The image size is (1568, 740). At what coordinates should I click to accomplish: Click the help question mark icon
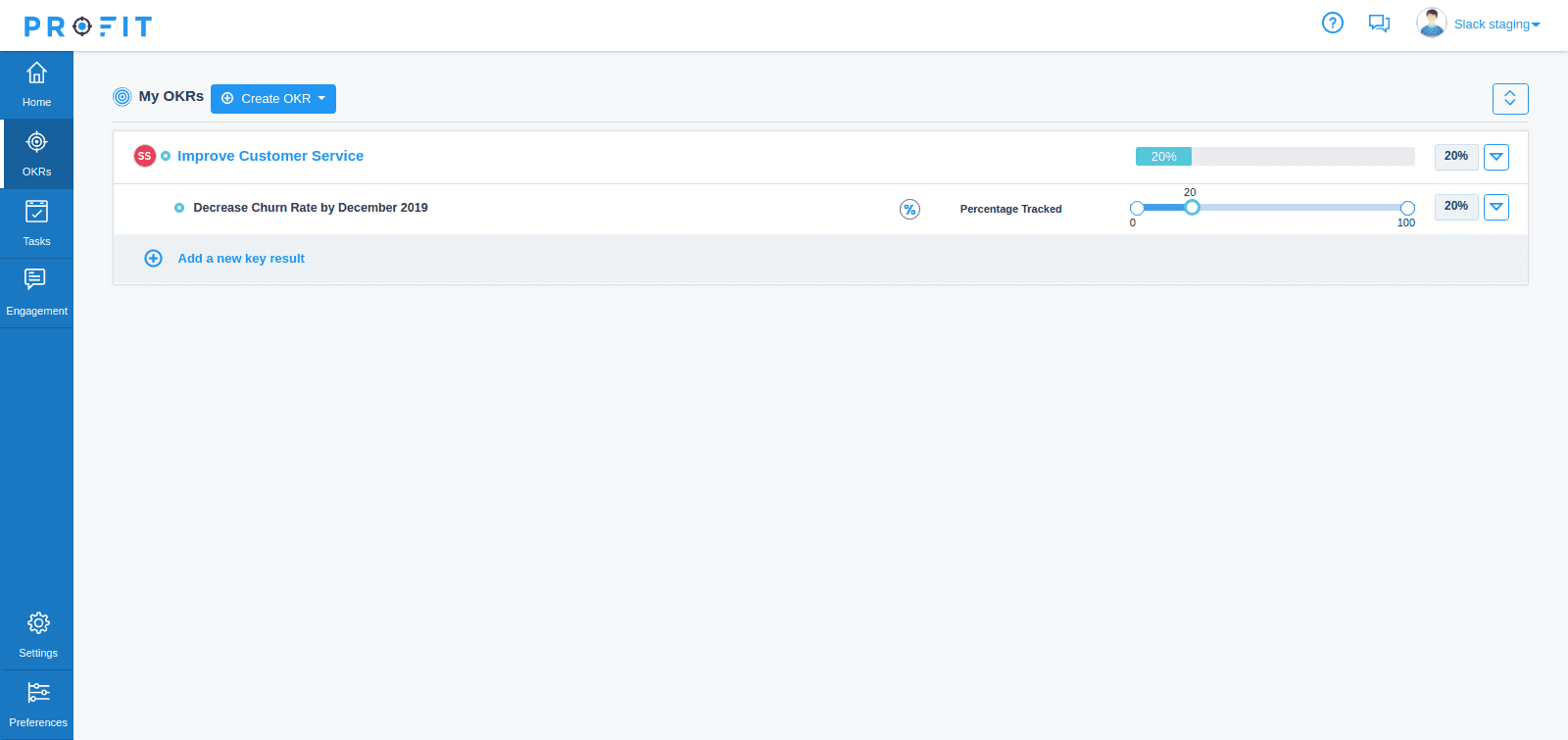(x=1333, y=23)
